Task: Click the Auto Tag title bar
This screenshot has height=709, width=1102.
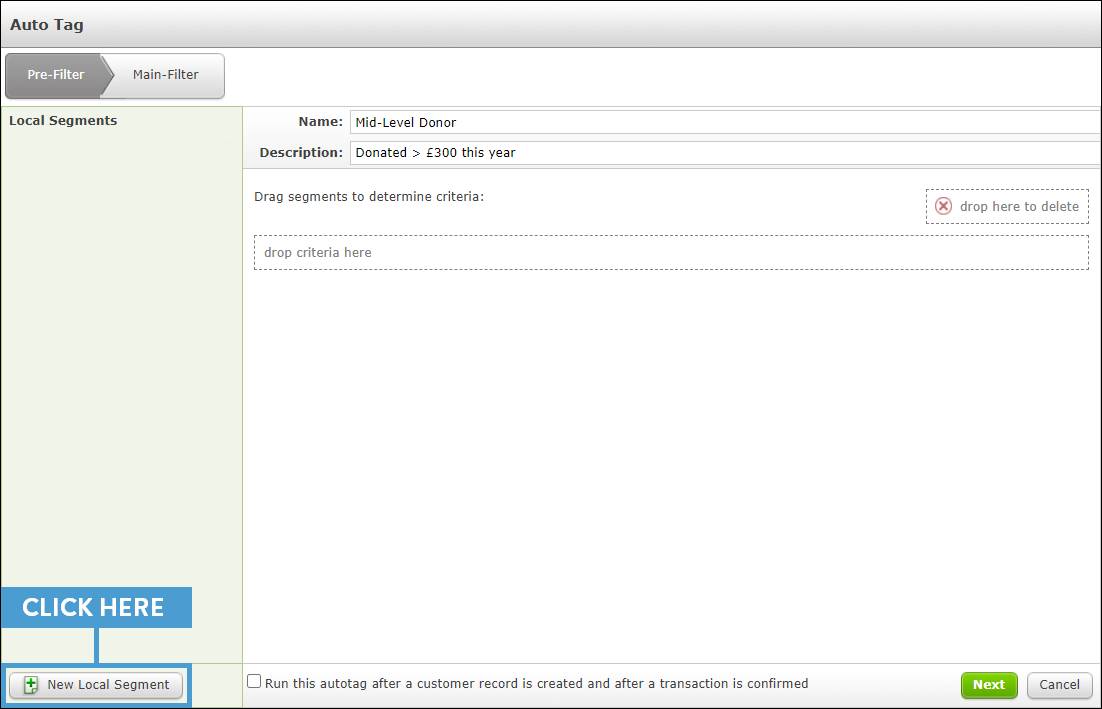Action: (46, 24)
